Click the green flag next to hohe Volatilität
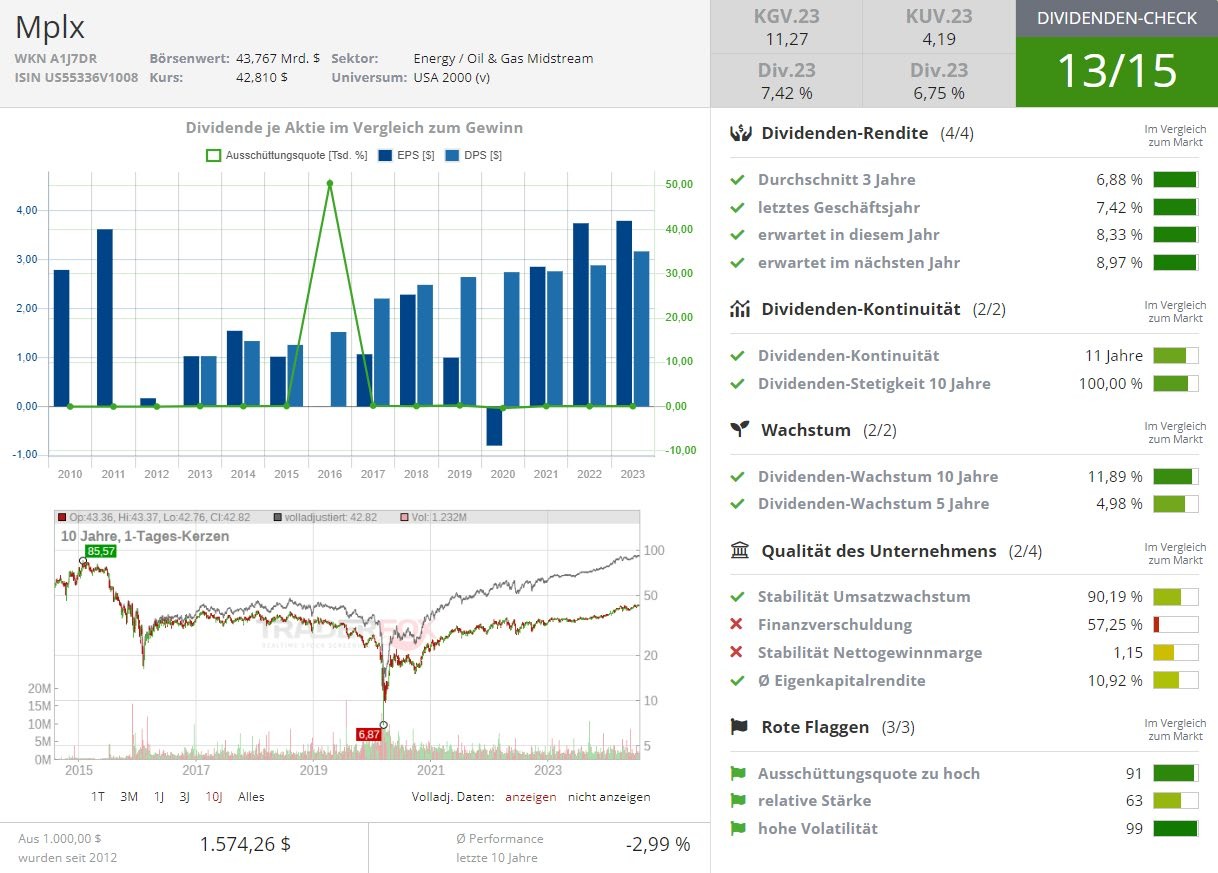 (x=738, y=829)
